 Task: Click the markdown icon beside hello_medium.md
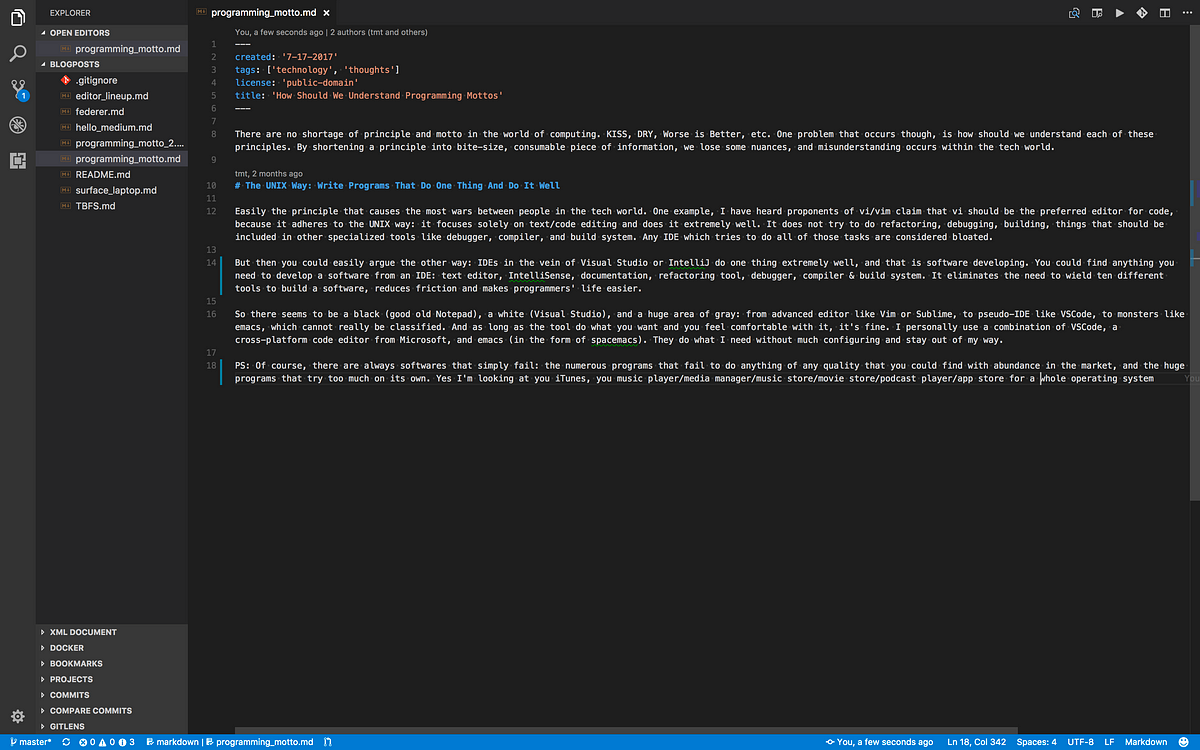[65, 127]
